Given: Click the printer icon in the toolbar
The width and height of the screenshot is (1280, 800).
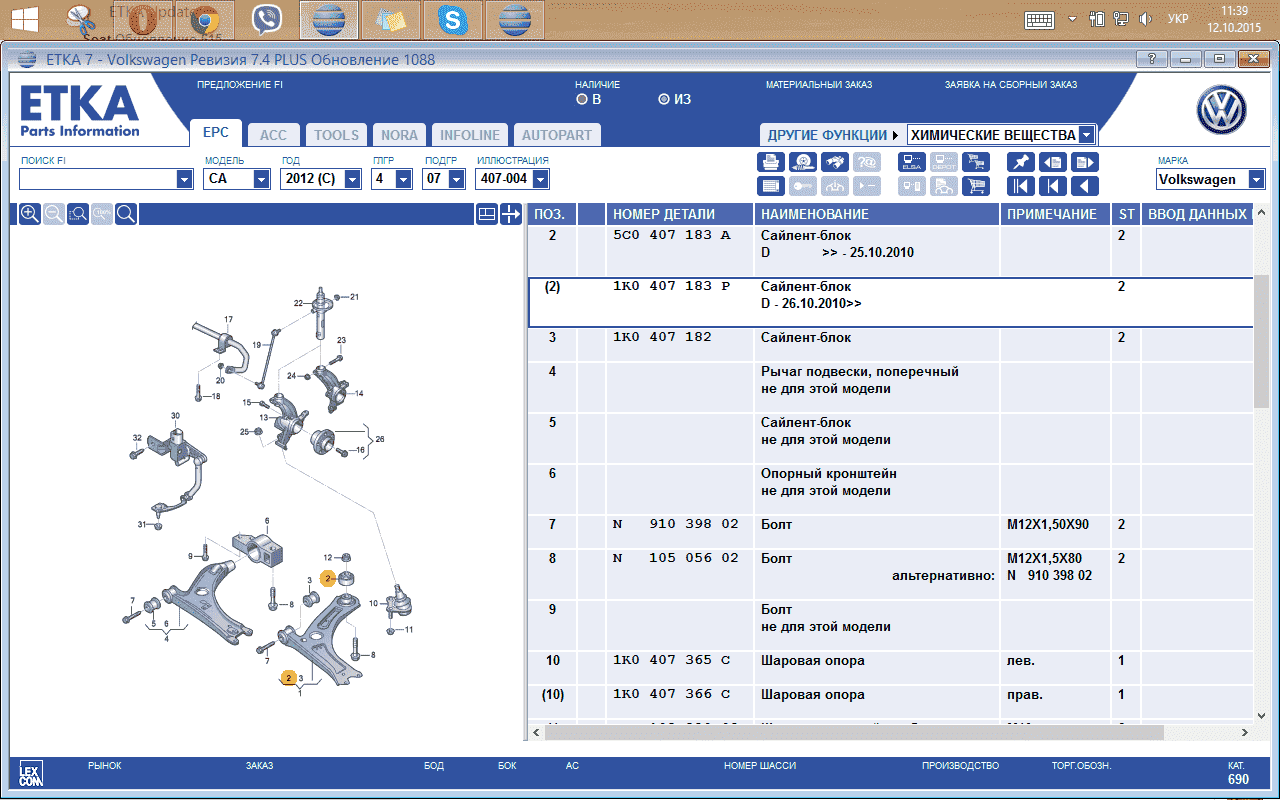Looking at the screenshot, I should tap(772, 163).
